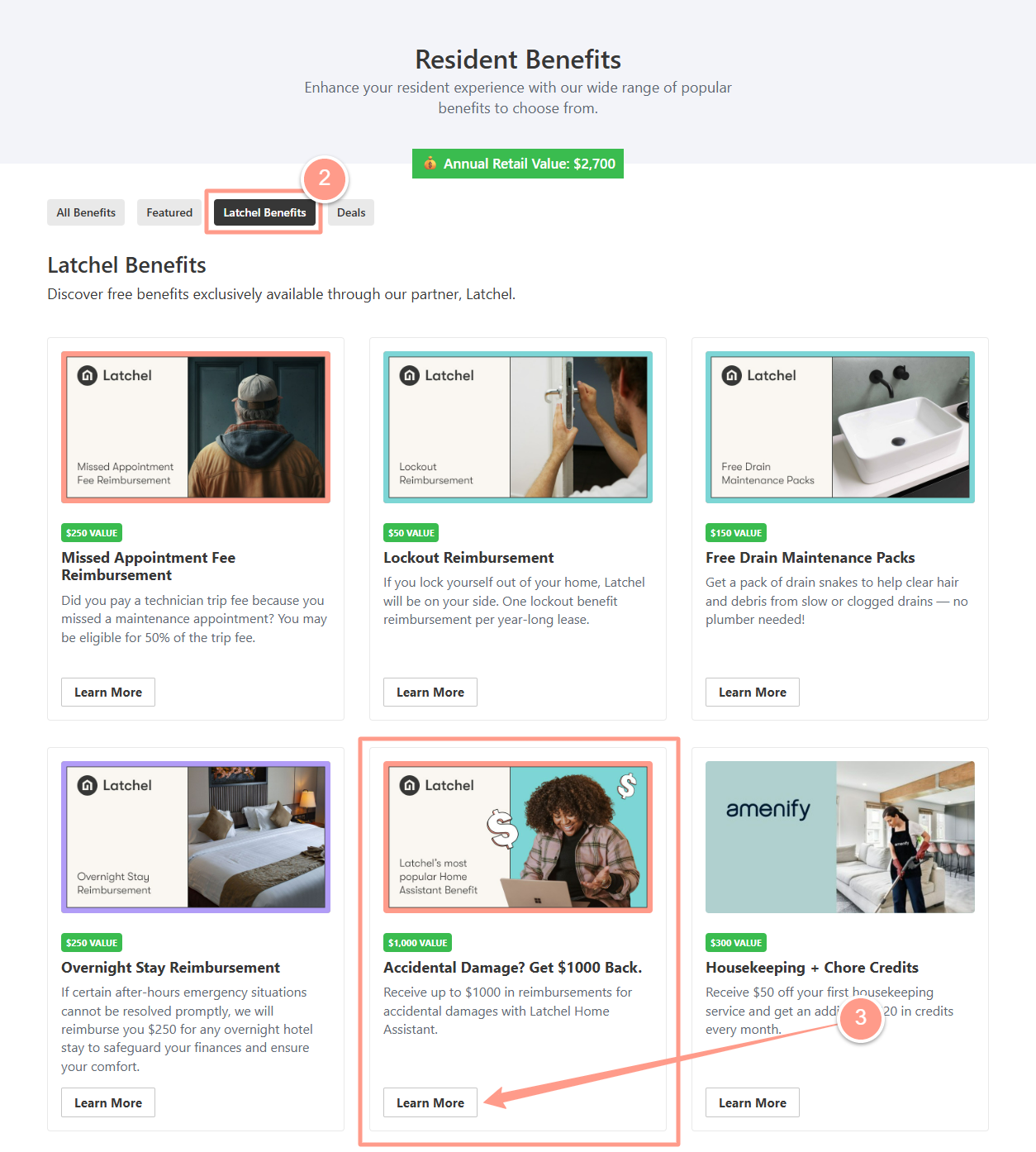
Task: Click the $300 VALUE badge
Action: click(736, 943)
